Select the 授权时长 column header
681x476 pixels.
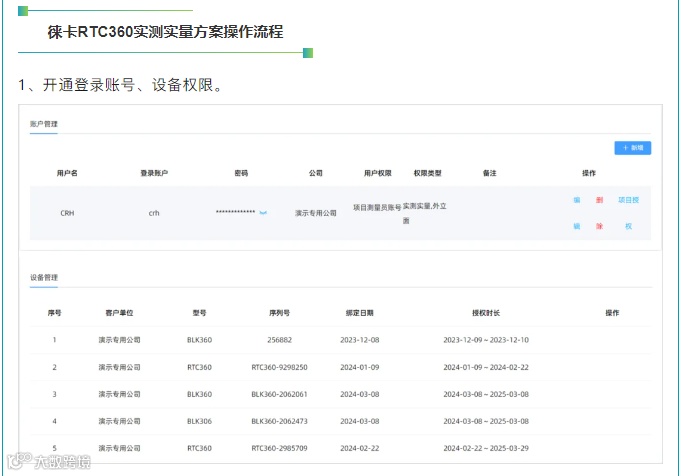(486, 313)
